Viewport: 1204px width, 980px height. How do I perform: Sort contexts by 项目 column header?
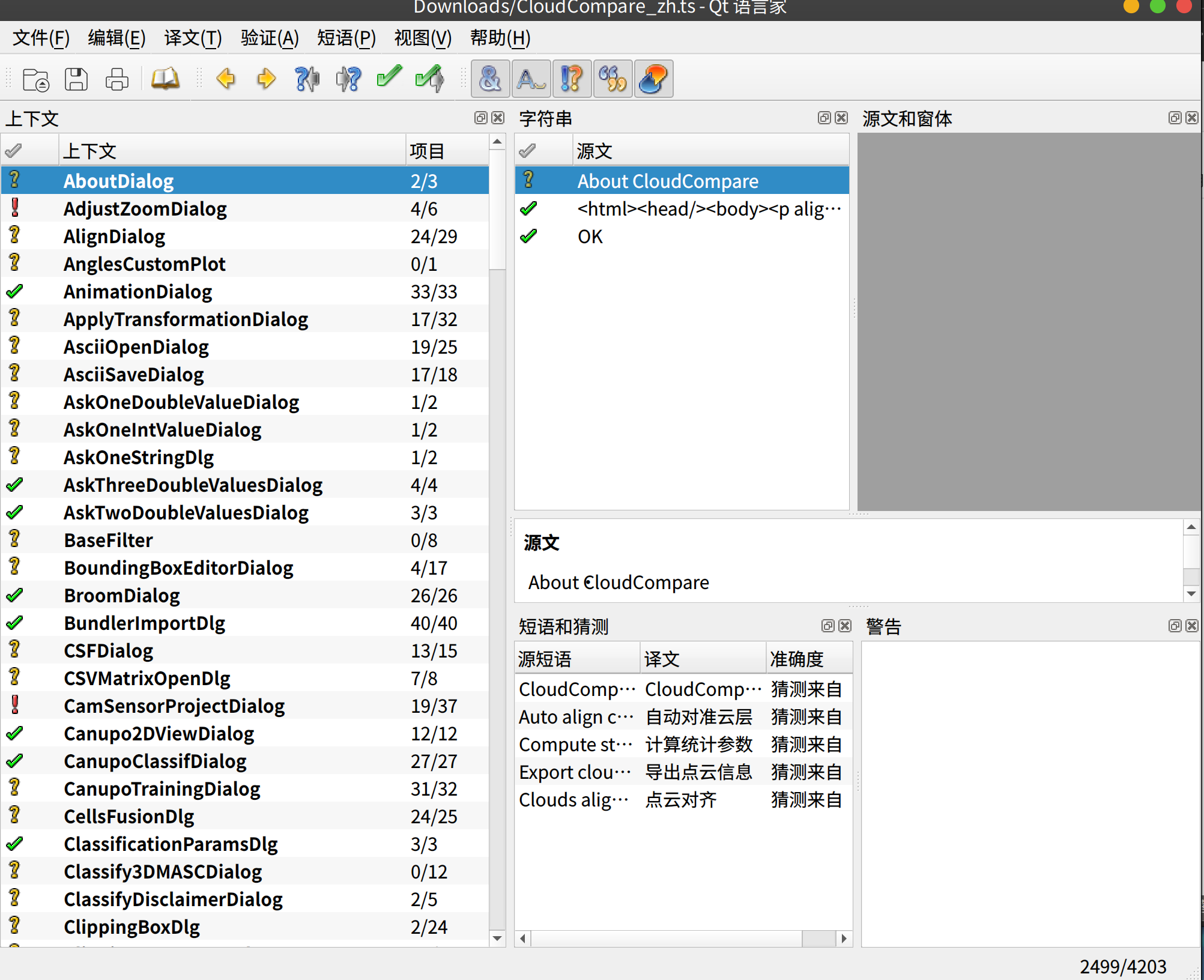(447, 151)
